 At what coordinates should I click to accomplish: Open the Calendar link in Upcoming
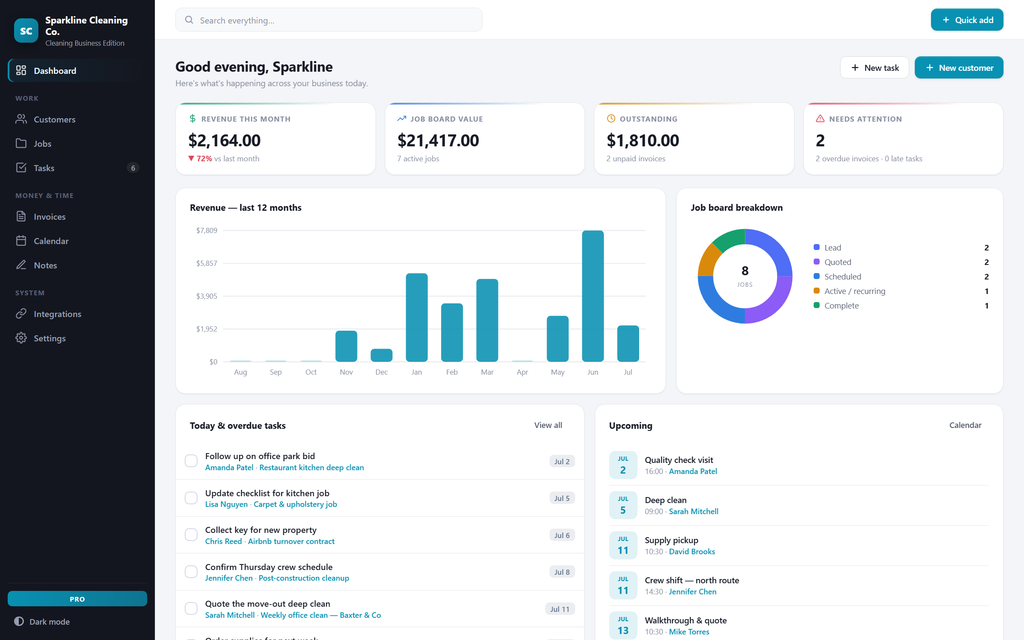(965, 425)
